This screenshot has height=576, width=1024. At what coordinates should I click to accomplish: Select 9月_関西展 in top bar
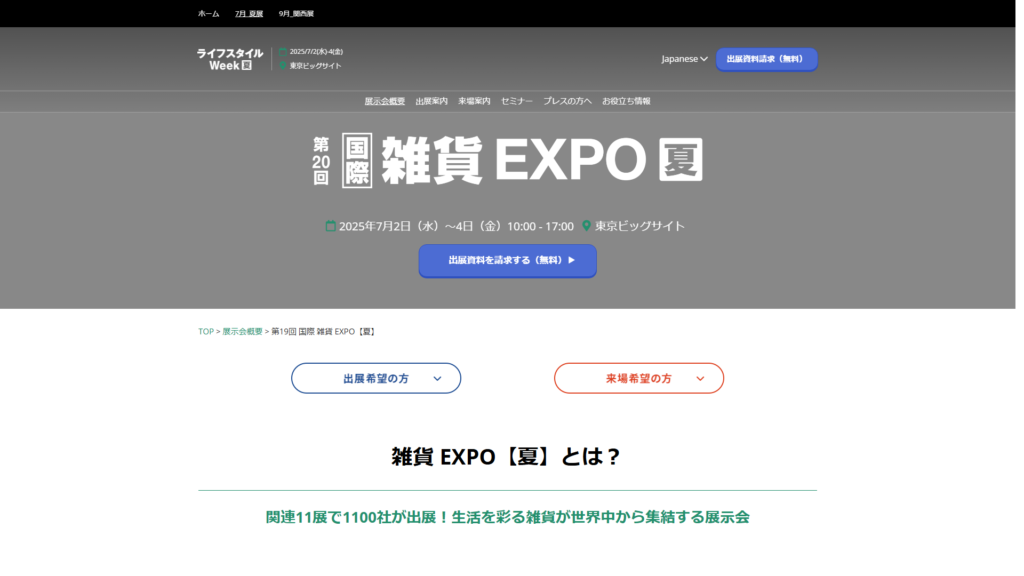[296, 14]
